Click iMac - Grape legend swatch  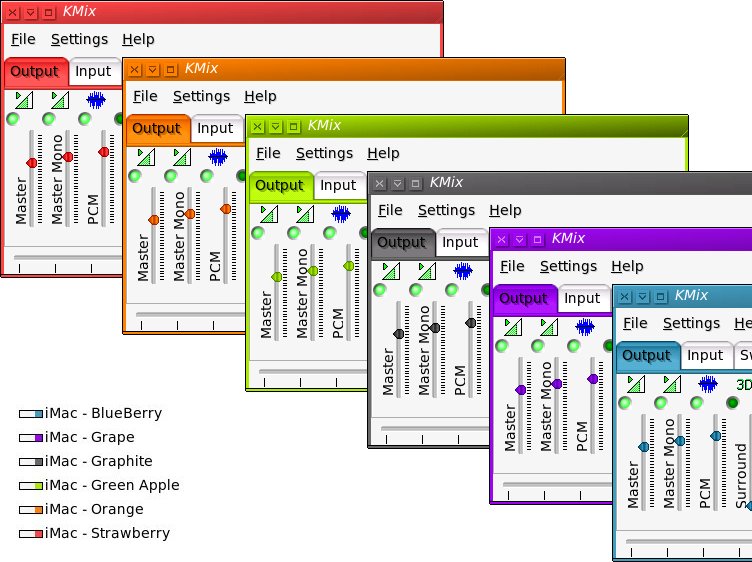31,437
